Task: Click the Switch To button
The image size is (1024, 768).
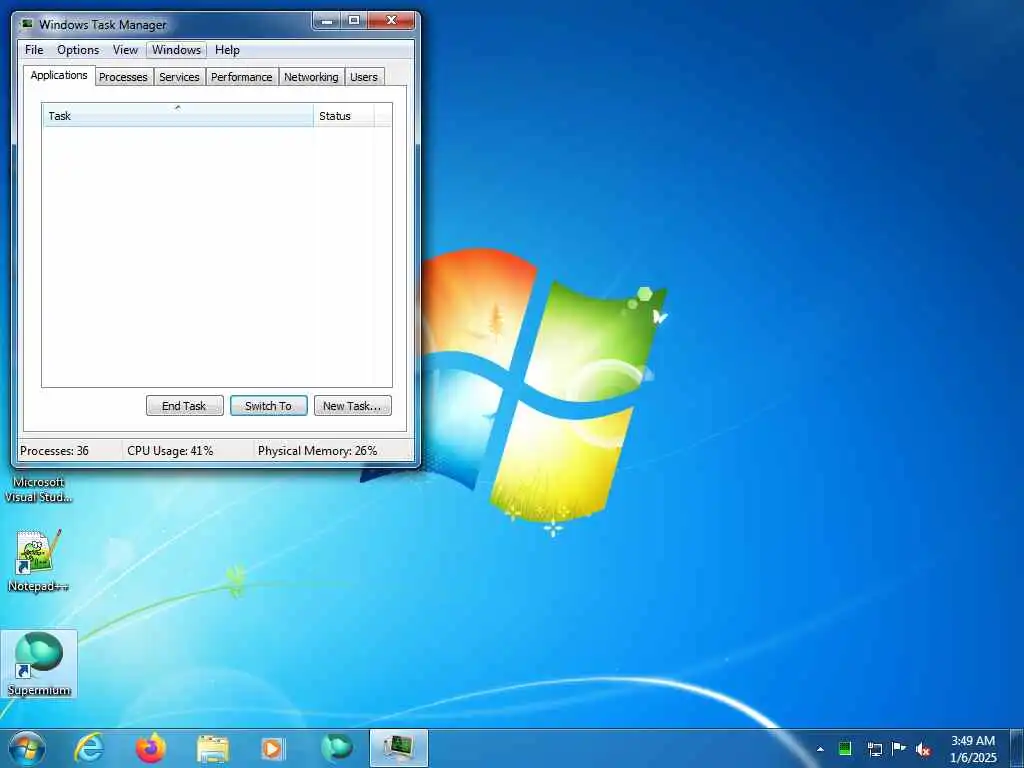Action: [268, 406]
